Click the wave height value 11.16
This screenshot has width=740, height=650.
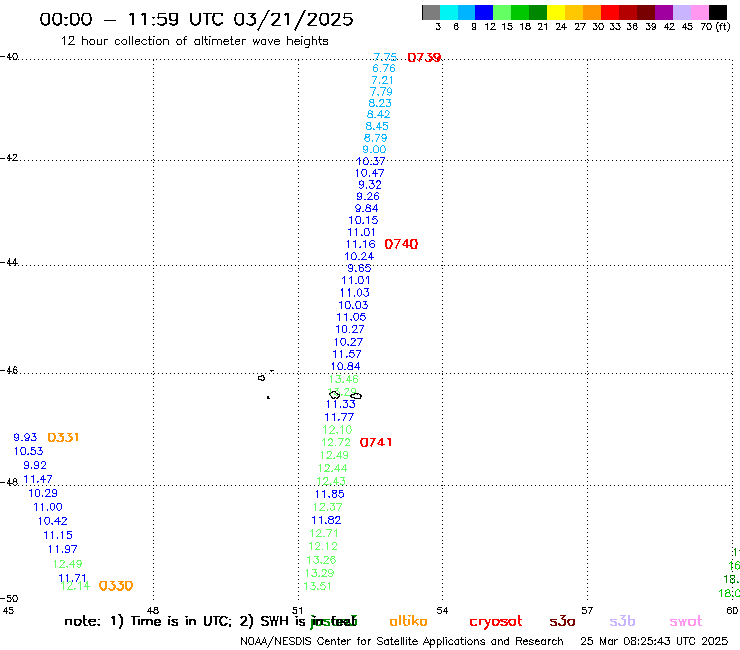(361, 244)
